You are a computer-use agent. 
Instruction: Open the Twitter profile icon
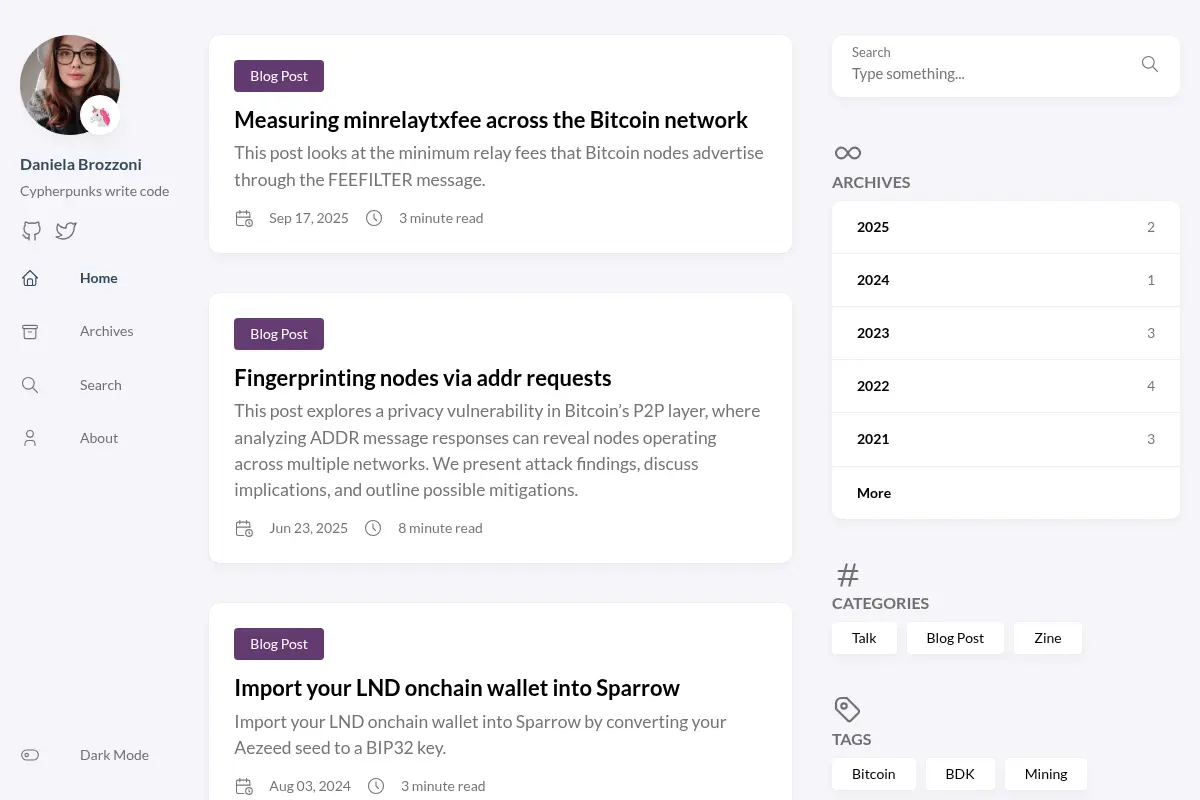point(66,231)
